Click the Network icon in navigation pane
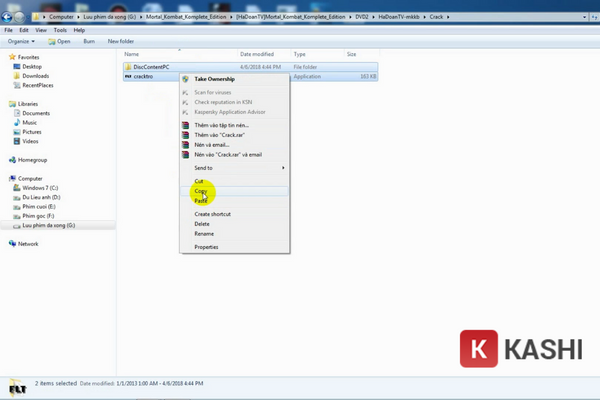The height and width of the screenshot is (400, 600). tap(11, 243)
